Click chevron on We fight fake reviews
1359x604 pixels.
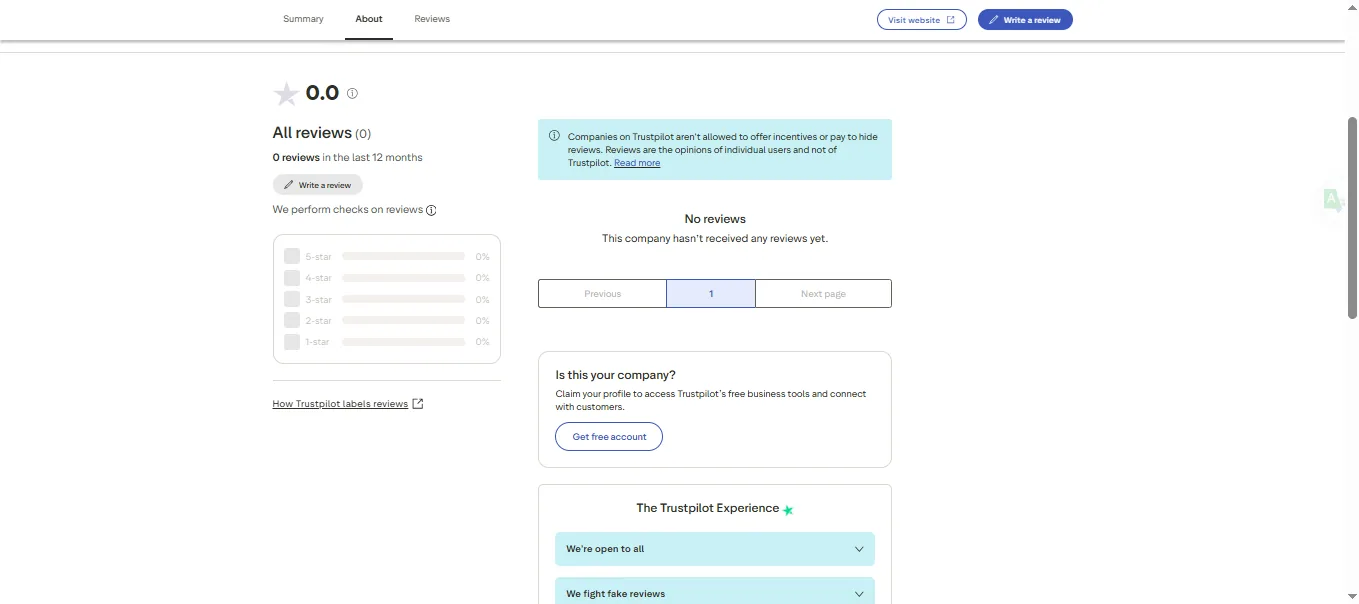point(859,594)
